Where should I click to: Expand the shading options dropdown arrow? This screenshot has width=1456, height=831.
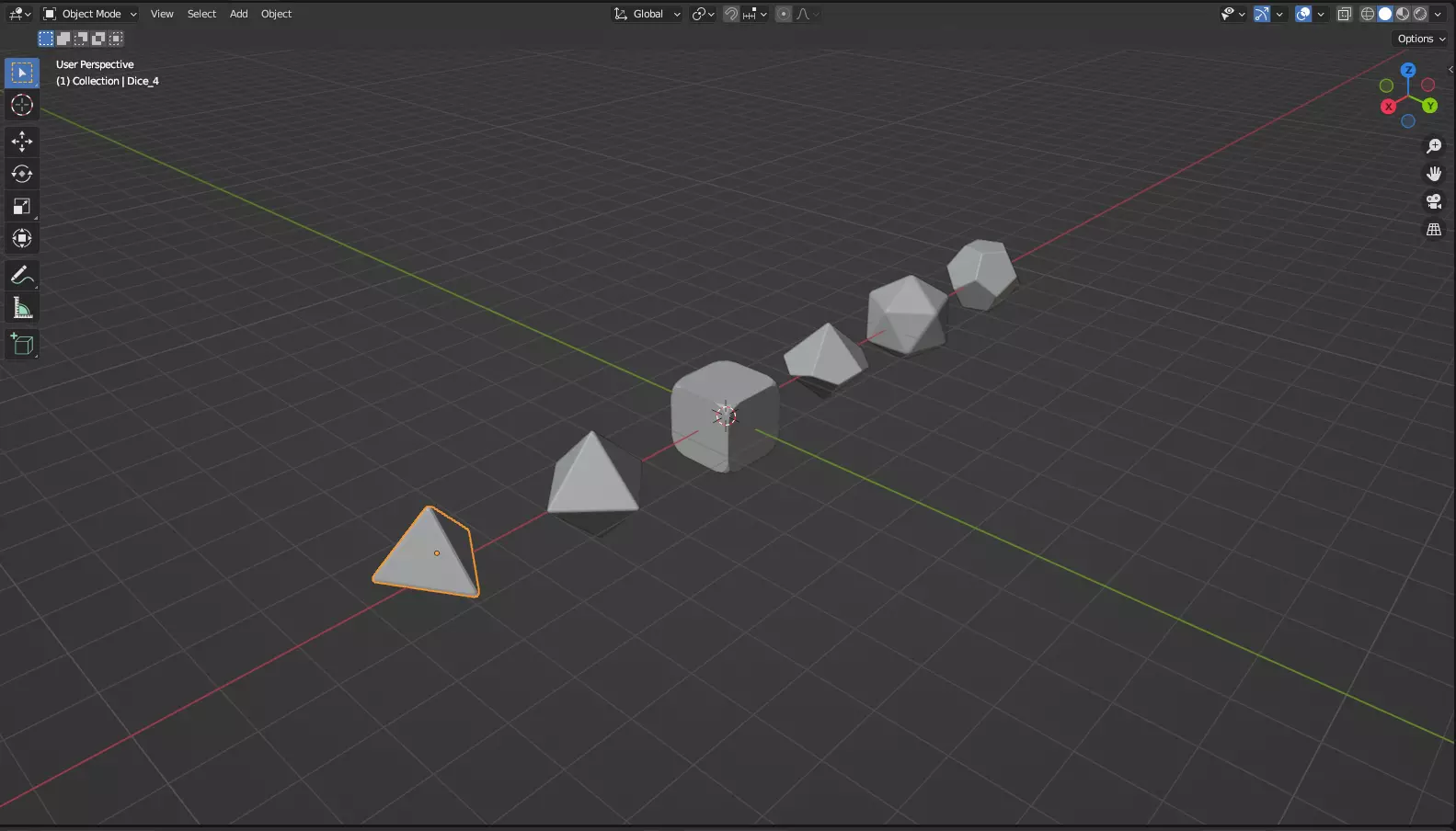click(x=1438, y=14)
